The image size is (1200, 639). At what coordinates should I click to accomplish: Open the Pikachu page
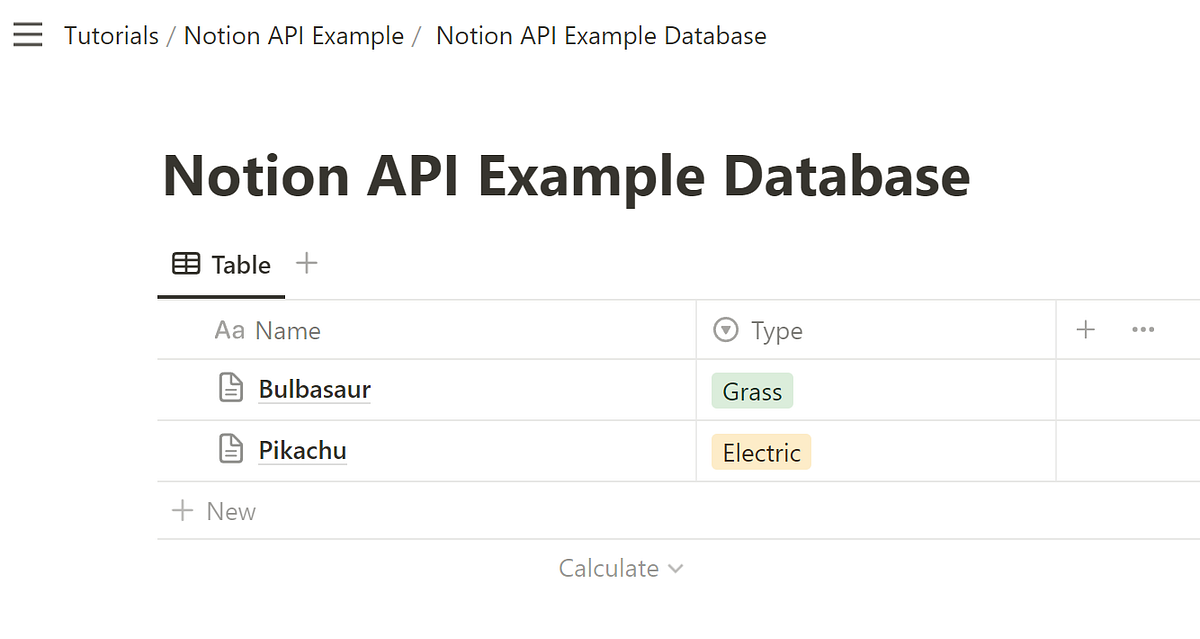point(302,450)
